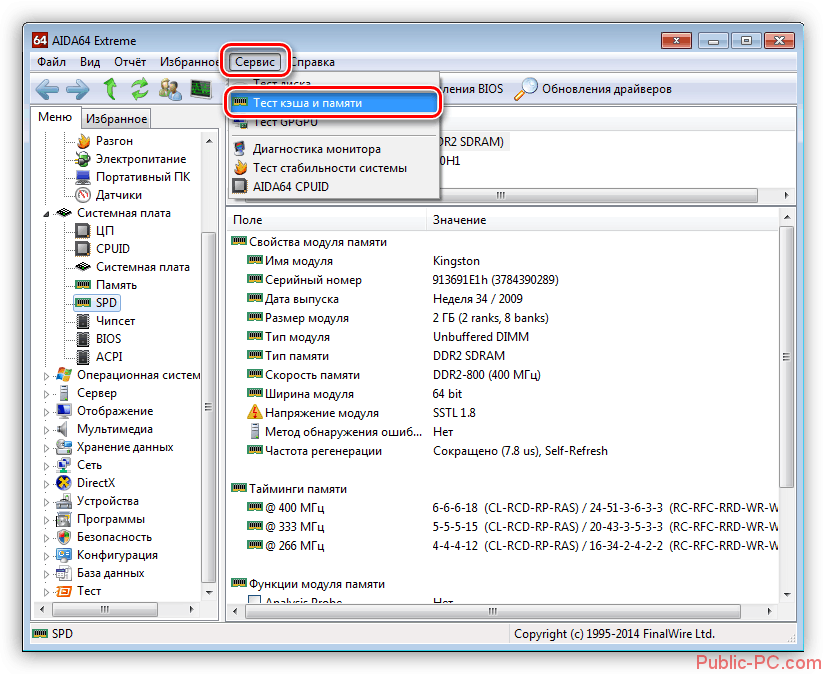Click the security shield icon beside Безопасность
The width and height of the screenshot is (826, 674).
[64, 537]
